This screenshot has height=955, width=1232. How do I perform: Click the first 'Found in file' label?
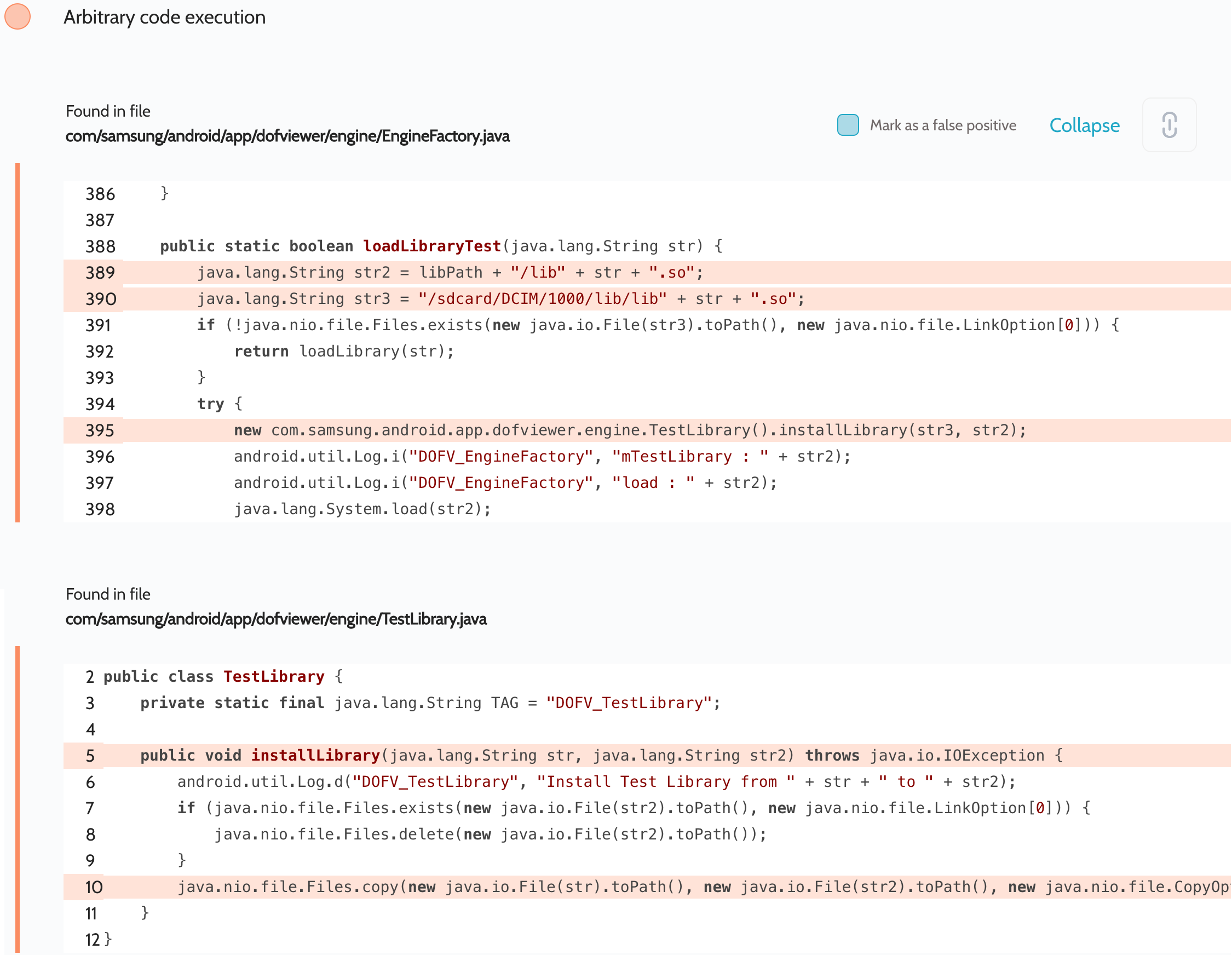click(108, 111)
